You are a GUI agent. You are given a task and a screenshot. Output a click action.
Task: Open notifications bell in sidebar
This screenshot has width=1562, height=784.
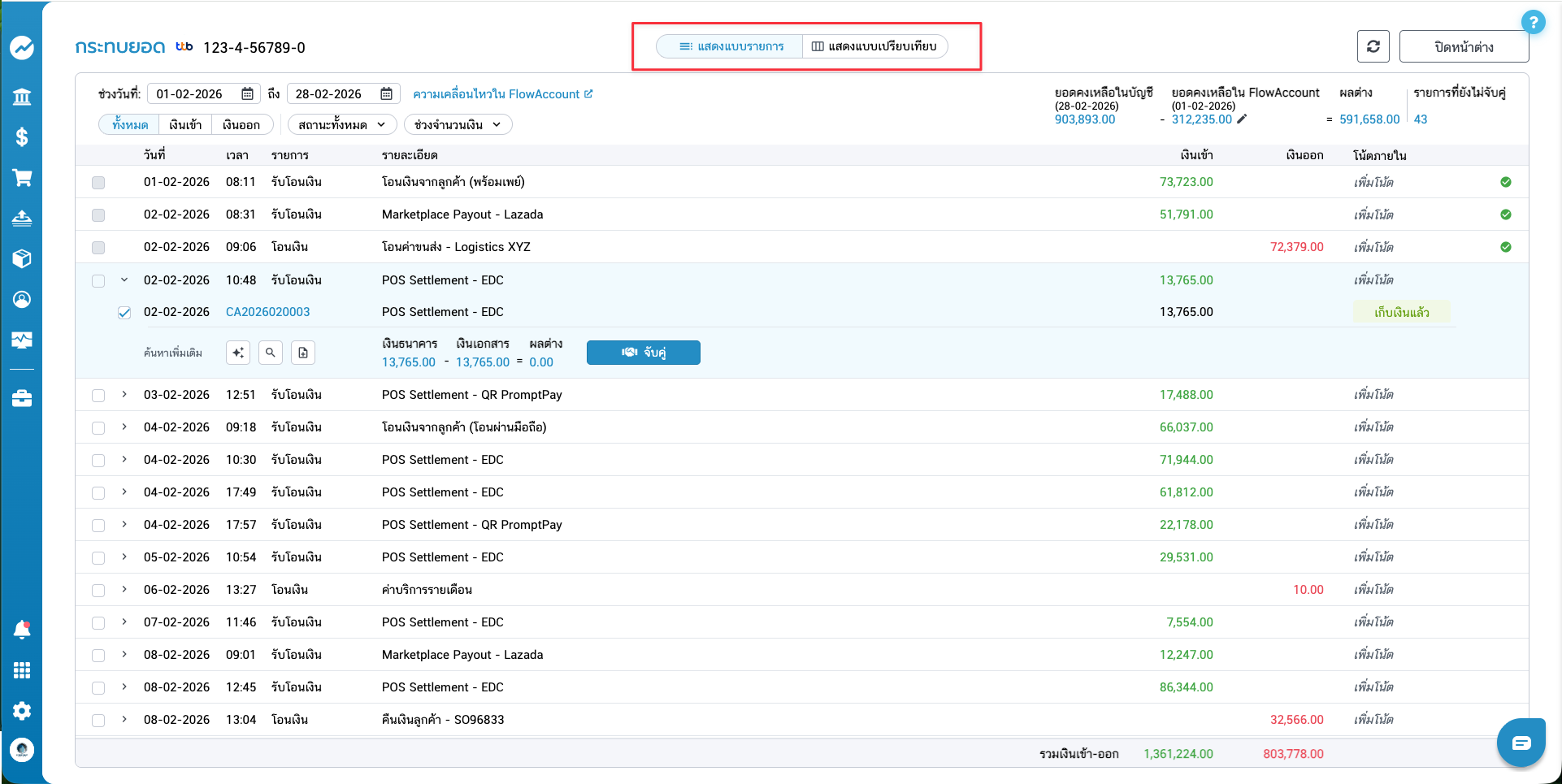tap(22, 630)
